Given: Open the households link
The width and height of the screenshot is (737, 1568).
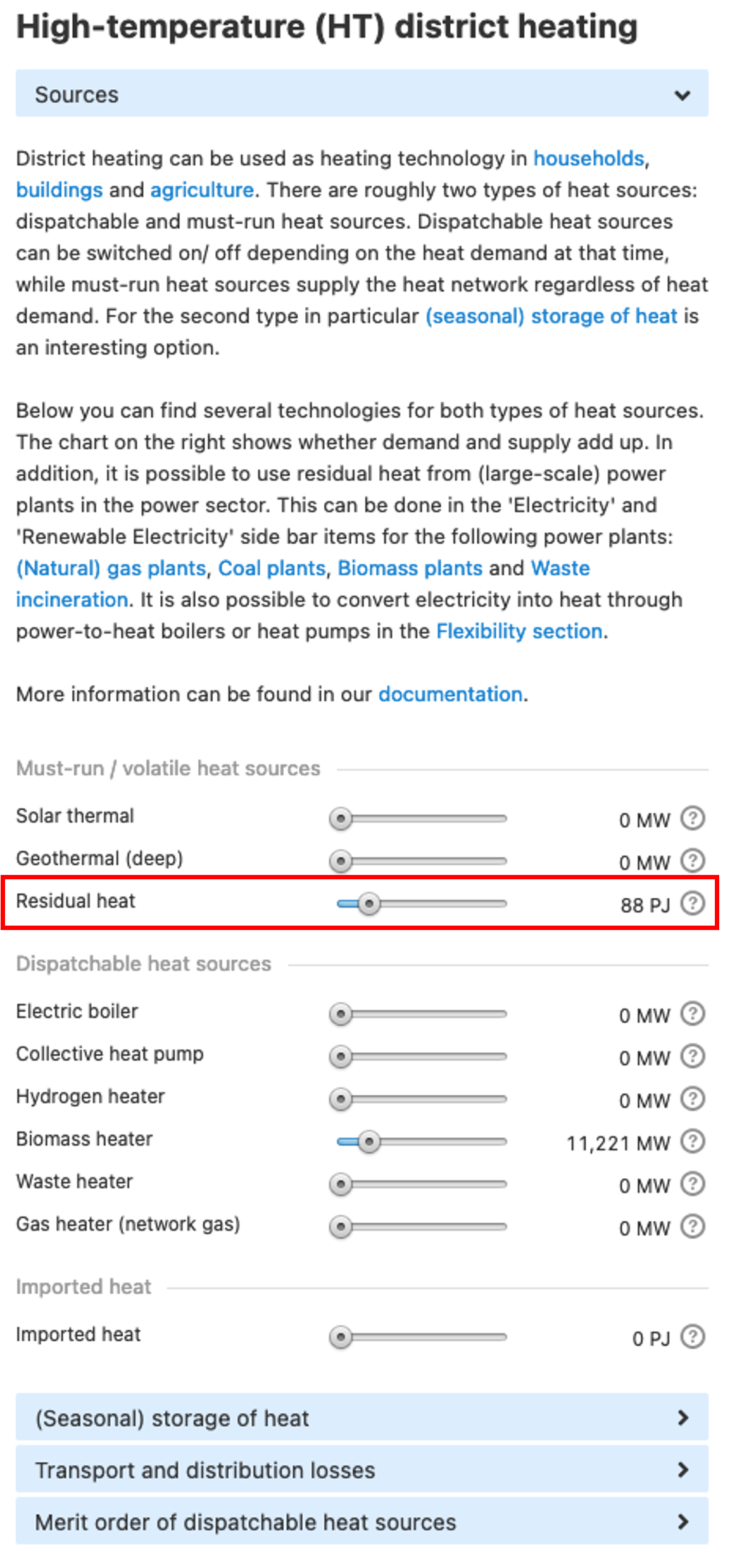Looking at the screenshot, I should coord(589,158).
